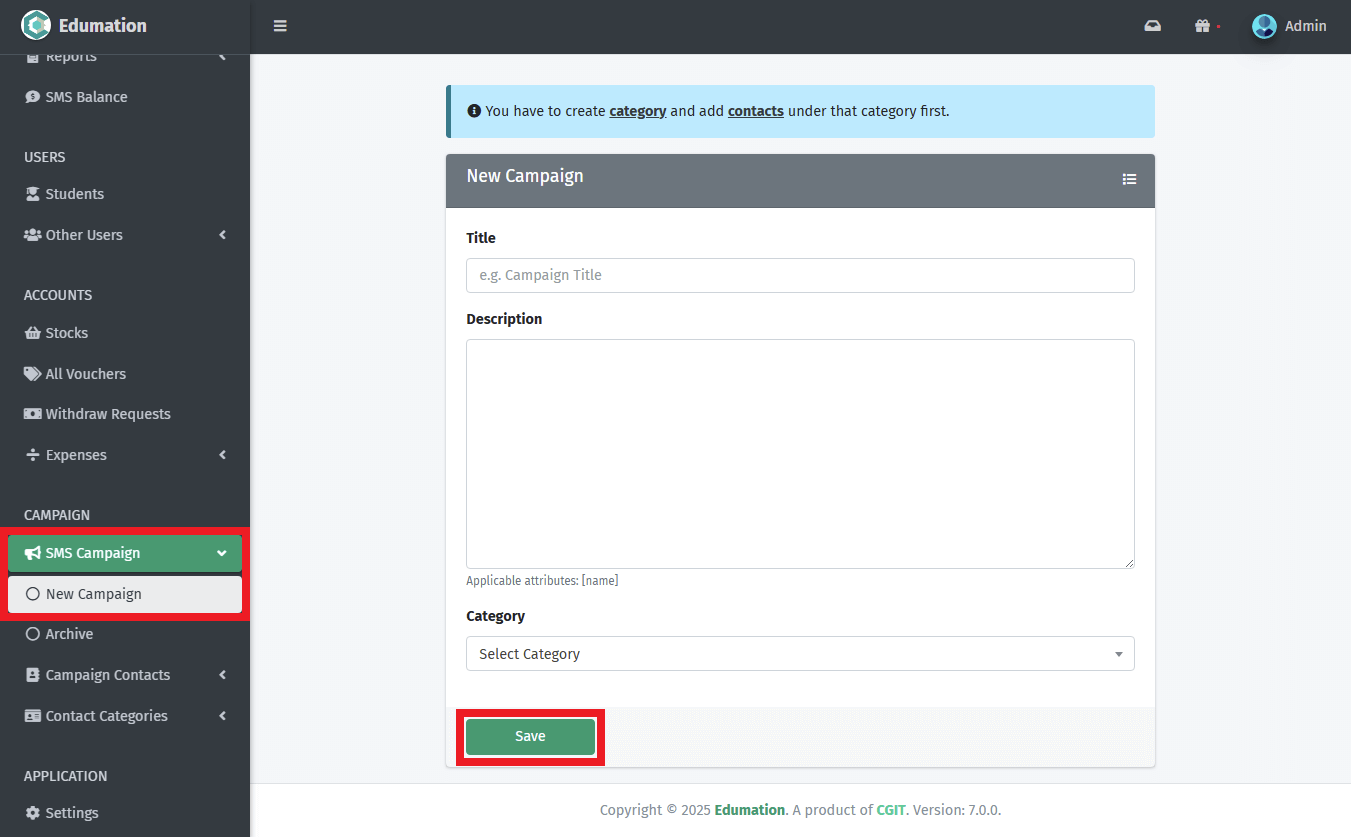
Task: Open Withdraw Requests in the sidebar
Action: 107,414
